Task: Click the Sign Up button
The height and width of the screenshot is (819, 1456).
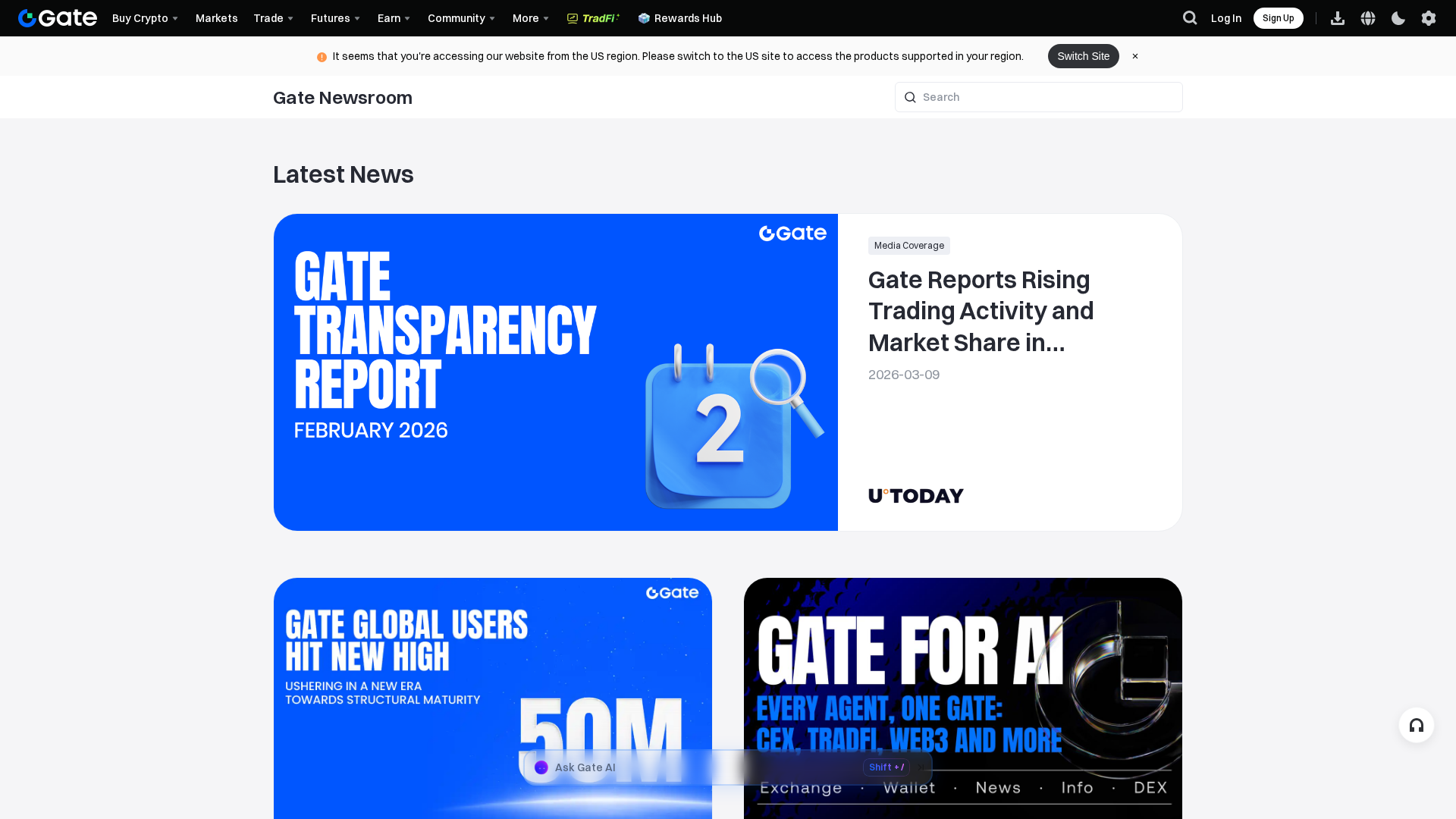Action: coord(1278,18)
